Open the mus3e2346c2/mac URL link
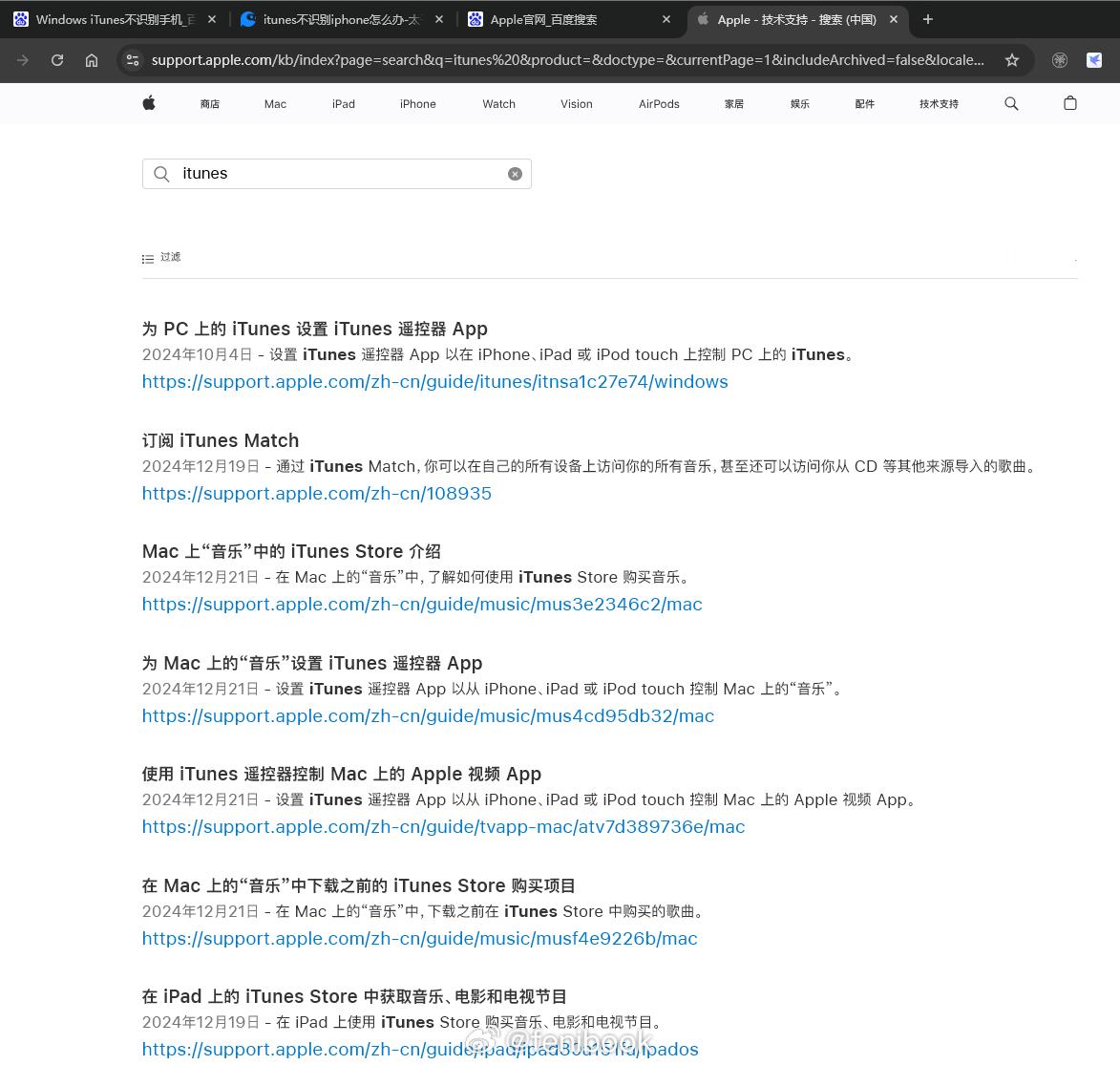 pos(422,605)
